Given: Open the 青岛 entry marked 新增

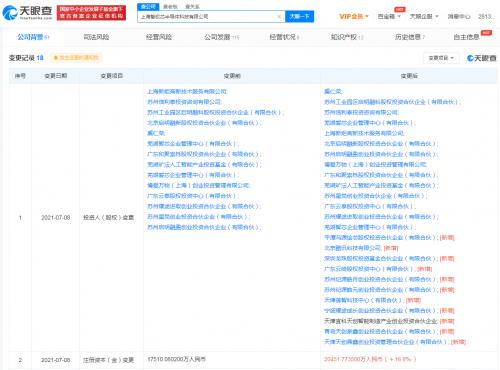Looking at the screenshot, I should click(380, 331).
